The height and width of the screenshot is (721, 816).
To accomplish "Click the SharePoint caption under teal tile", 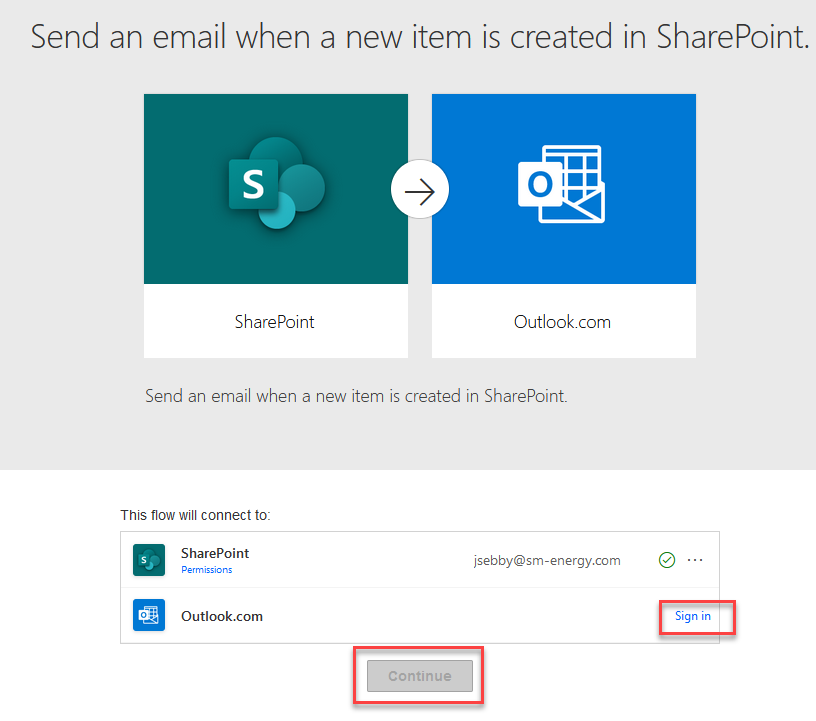I will [275, 322].
